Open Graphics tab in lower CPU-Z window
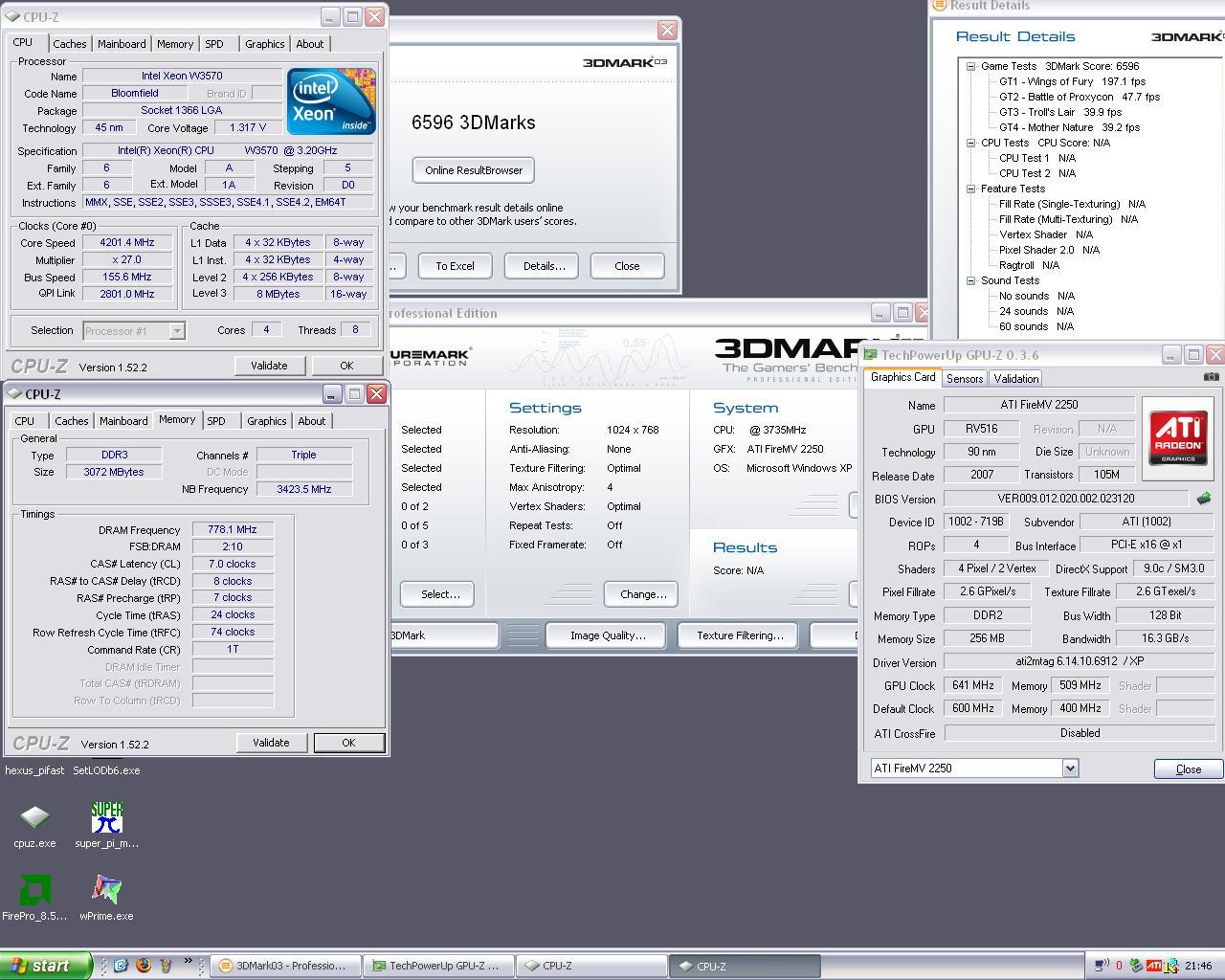Image resolution: width=1225 pixels, height=980 pixels. point(266,421)
